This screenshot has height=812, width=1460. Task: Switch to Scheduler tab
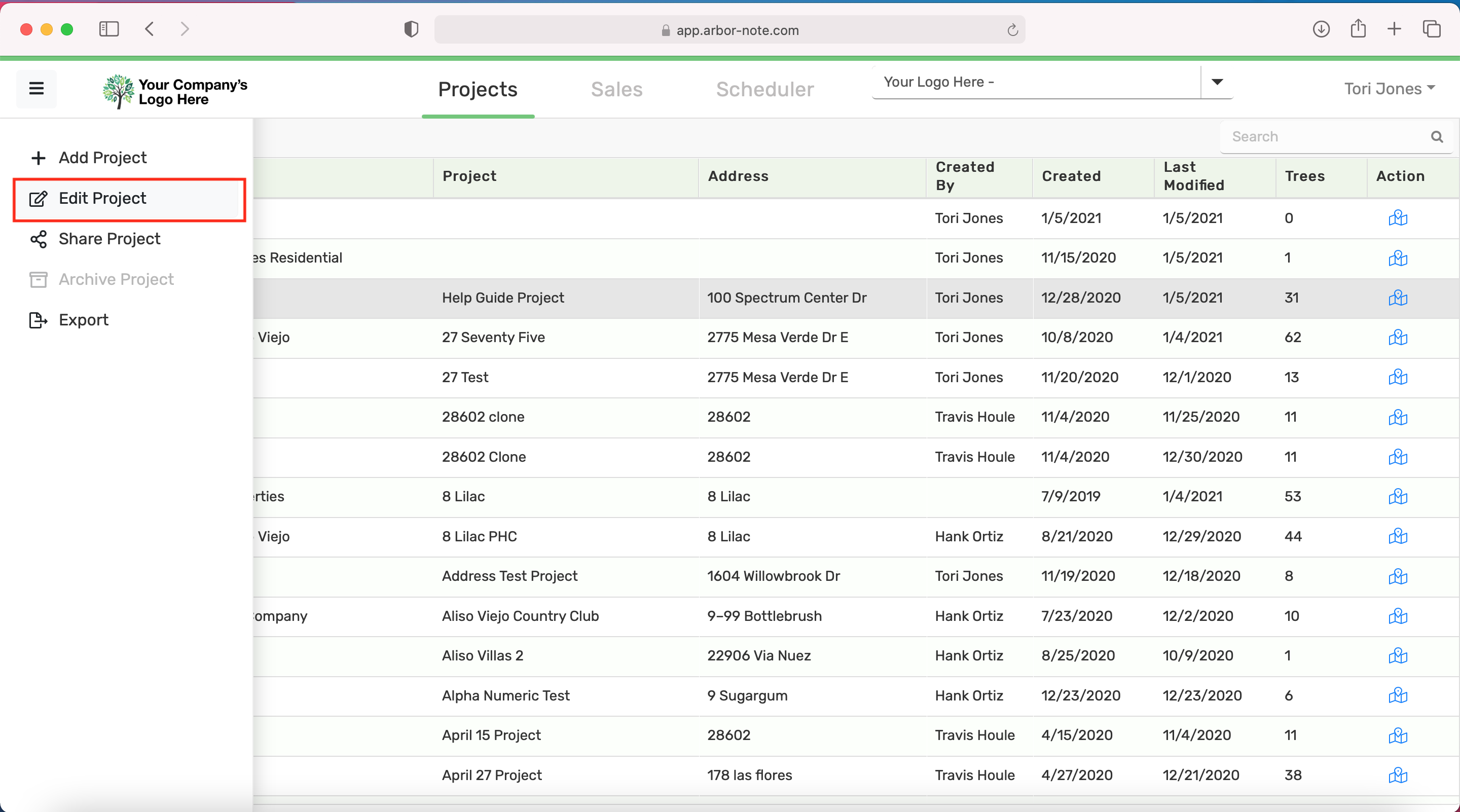(x=765, y=89)
